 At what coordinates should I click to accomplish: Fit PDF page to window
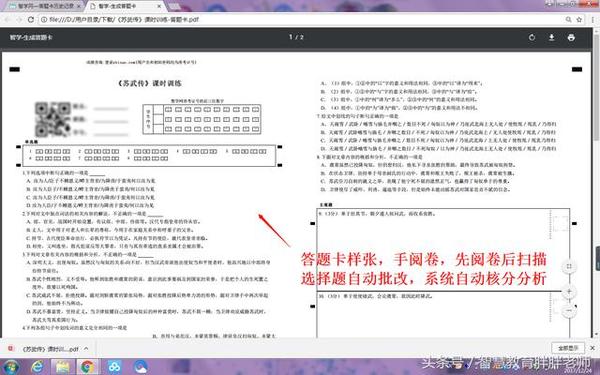pyautogui.click(x=569, y=266)
